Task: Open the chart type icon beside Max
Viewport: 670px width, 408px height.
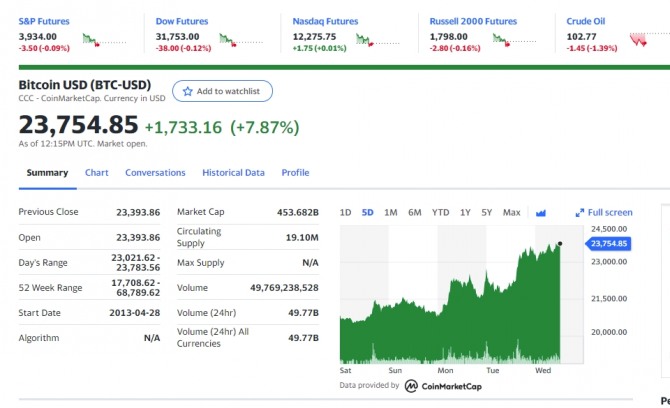Action: coord(541,213)
